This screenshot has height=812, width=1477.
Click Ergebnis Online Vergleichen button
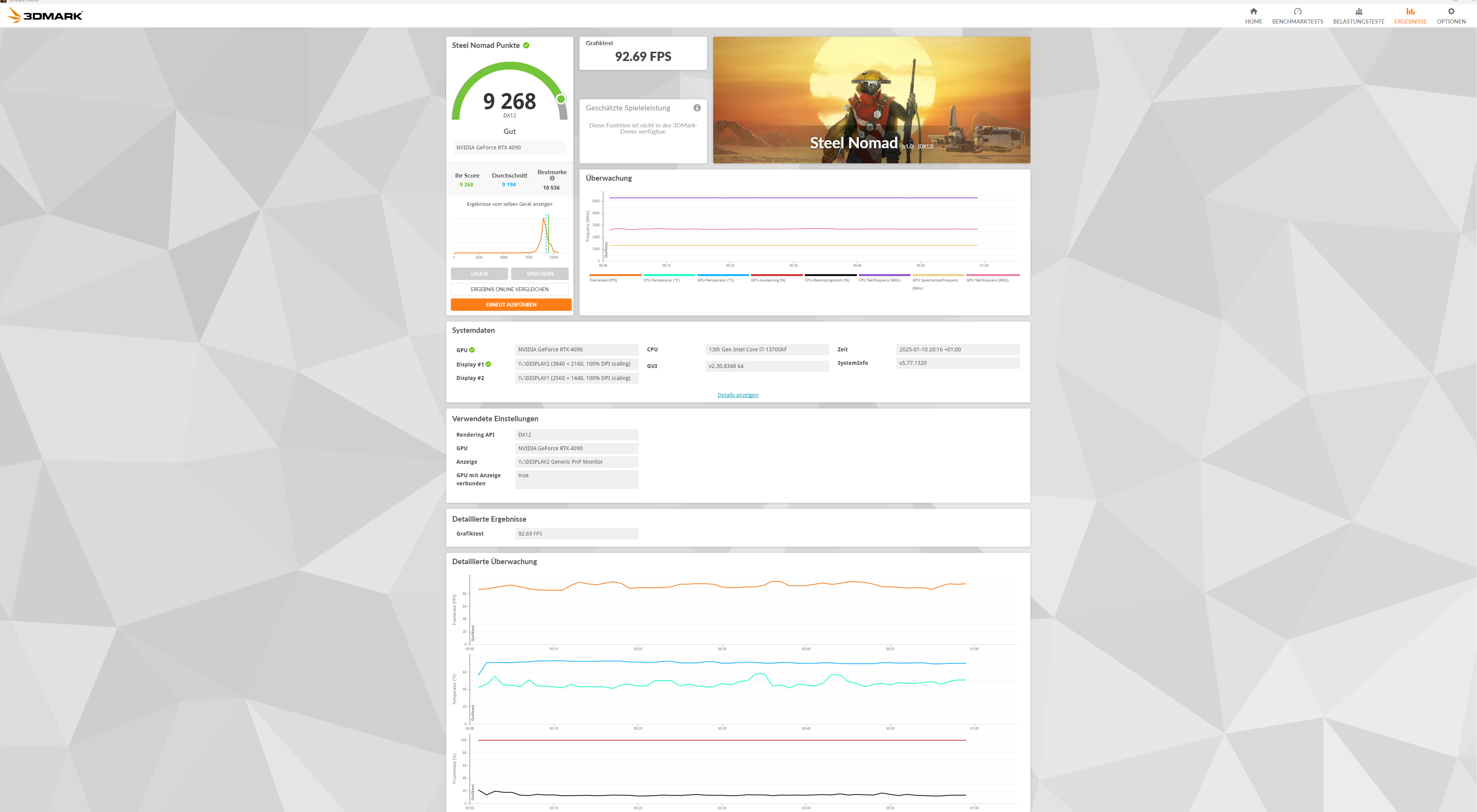(509, 289)
